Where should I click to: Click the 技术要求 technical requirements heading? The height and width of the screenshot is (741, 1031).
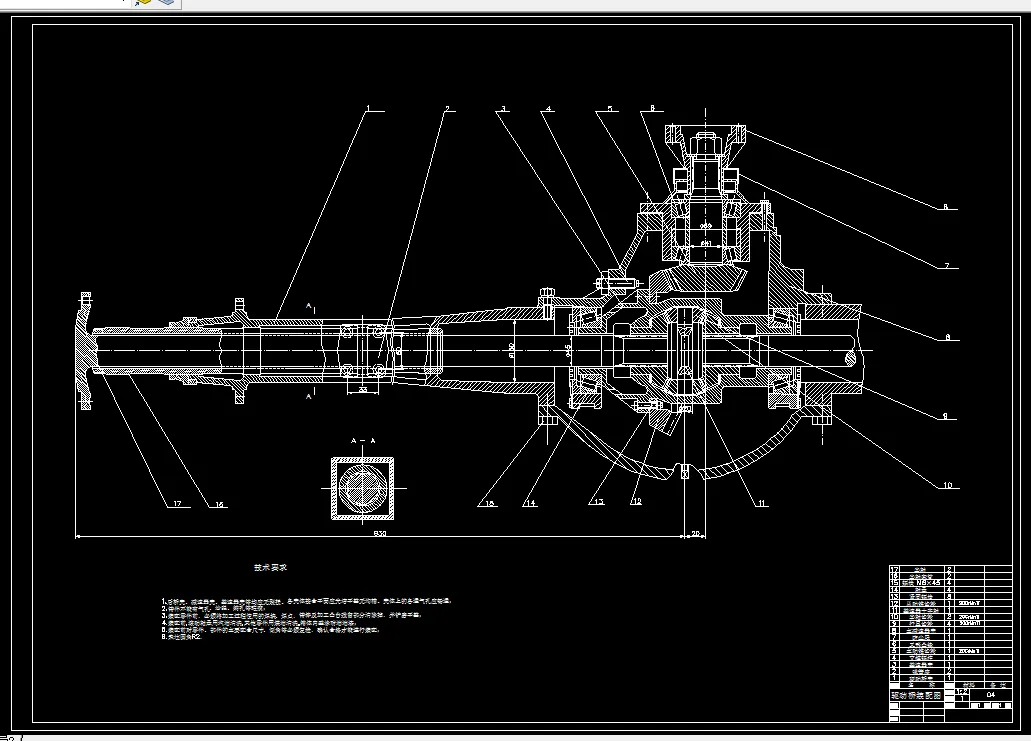click(270, 567)
